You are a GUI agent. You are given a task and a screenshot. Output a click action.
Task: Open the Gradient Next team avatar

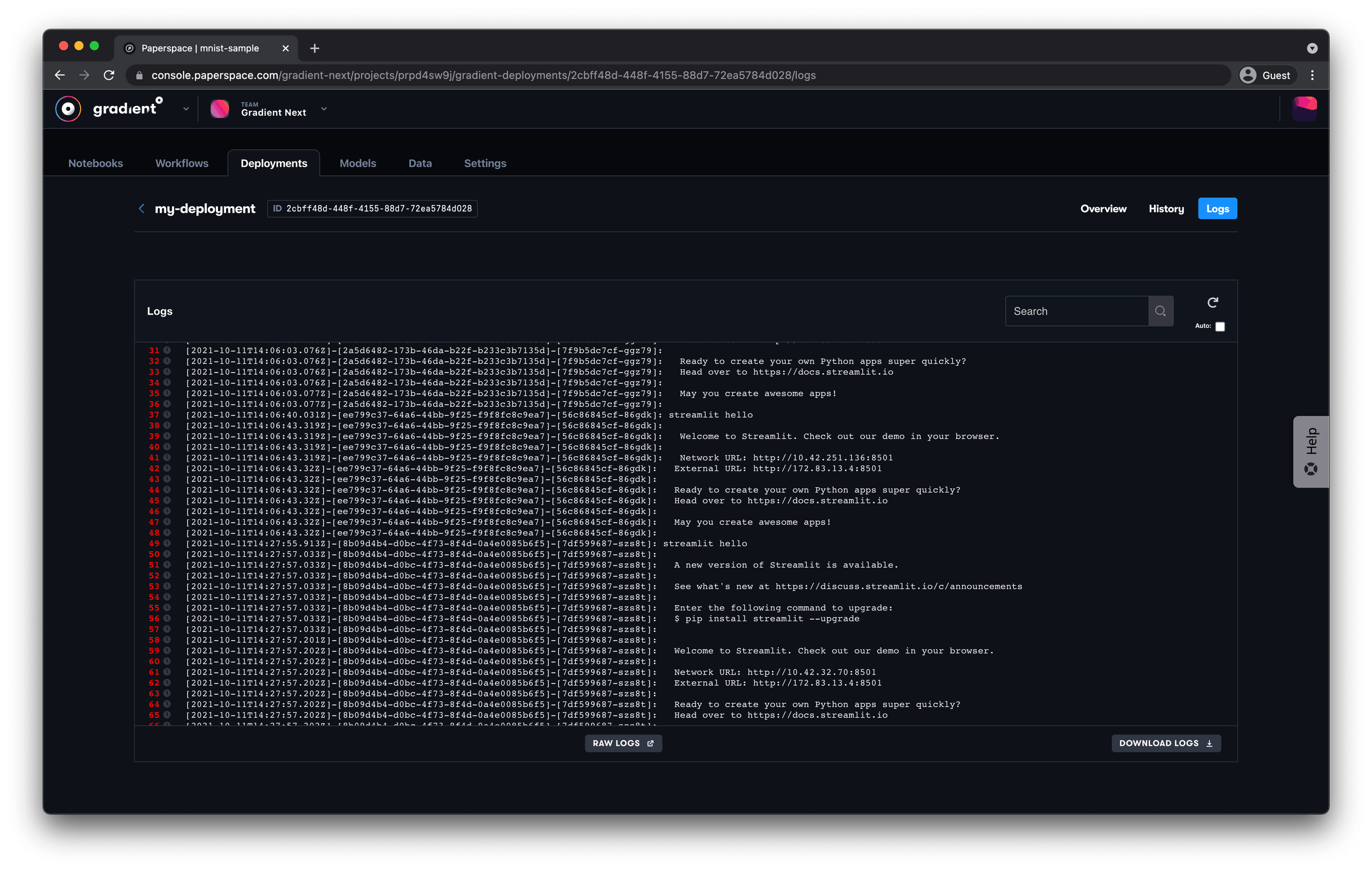(x=220, y=108)
